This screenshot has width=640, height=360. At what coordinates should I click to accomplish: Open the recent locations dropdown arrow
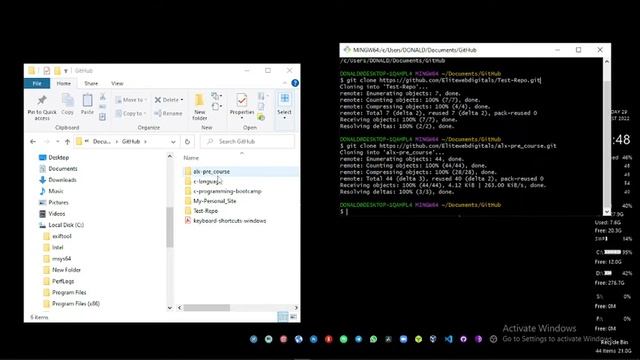coord(58,142)
